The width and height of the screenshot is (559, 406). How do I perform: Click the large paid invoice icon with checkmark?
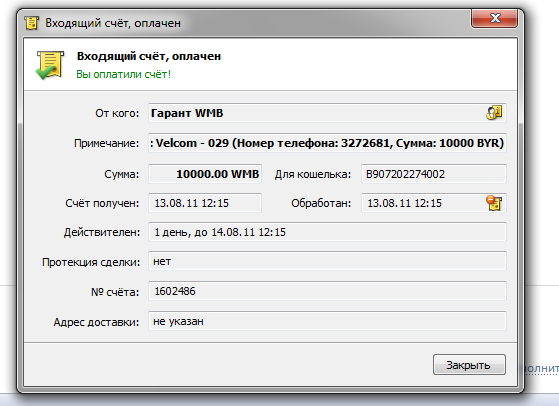point(50,65)
